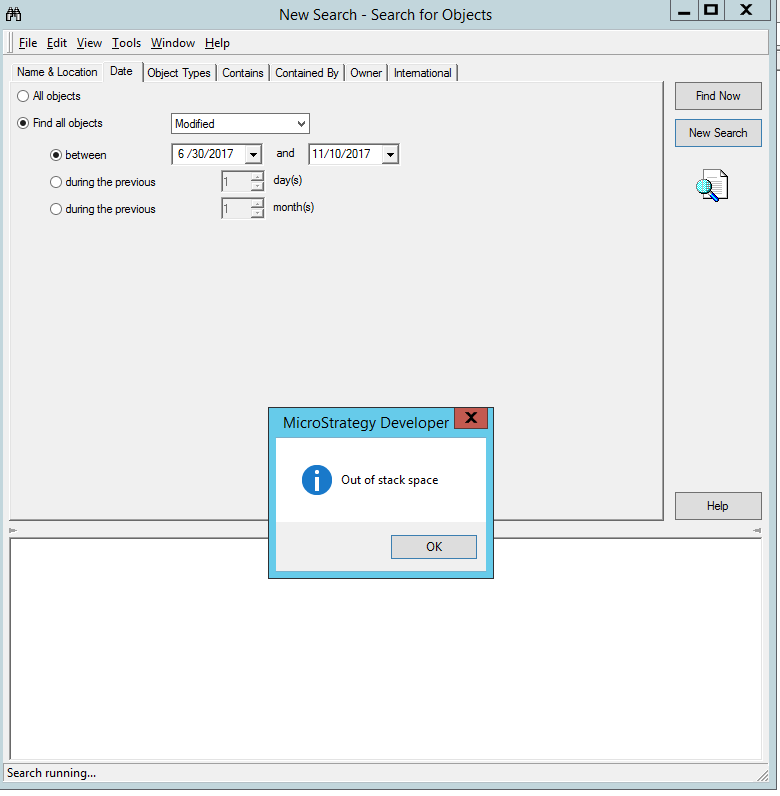
Task: Click the New Search button
Action: click(718, 133)
